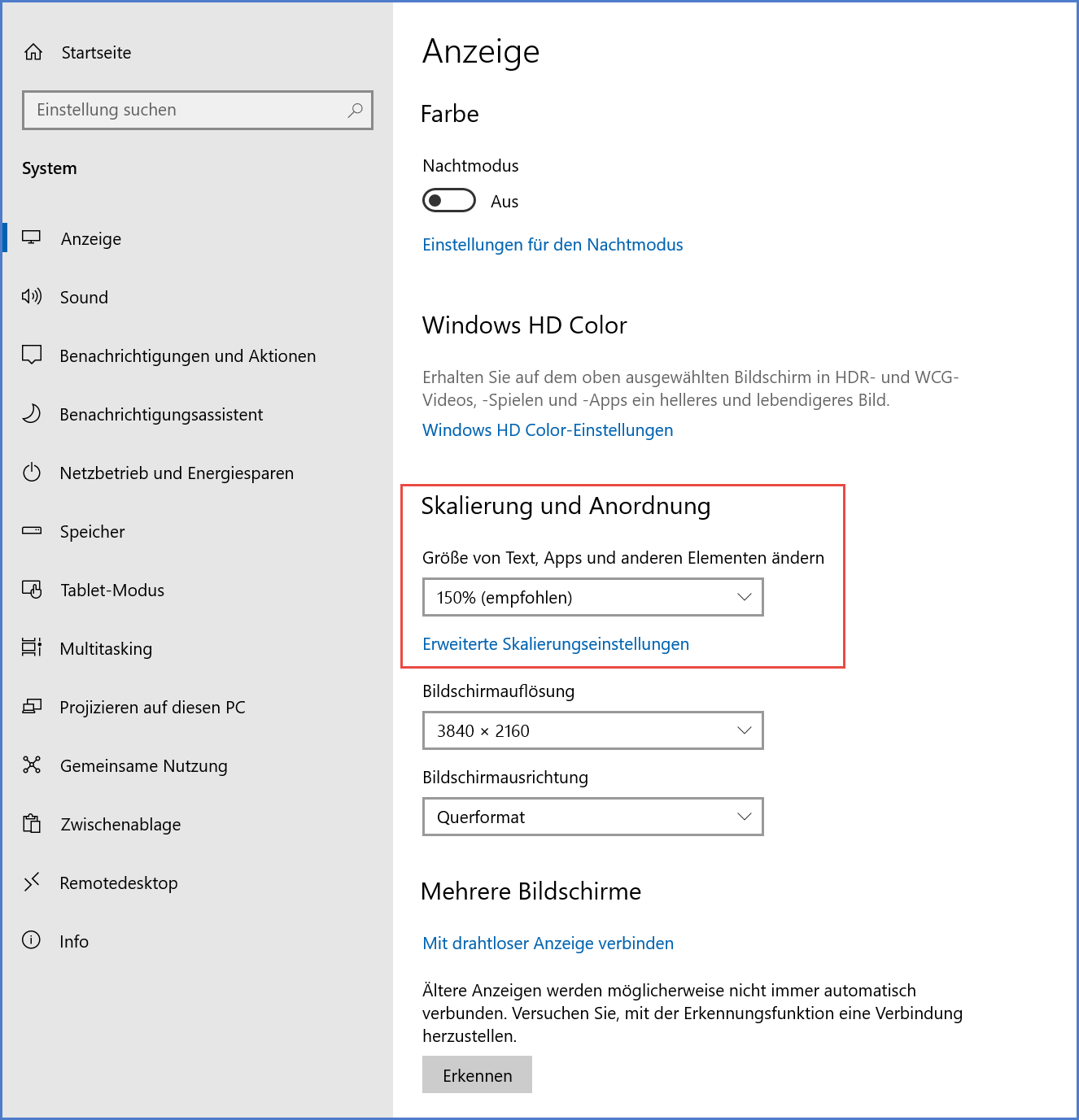Click the Tablet-Modus icon
This screenshot has height=1120, width=1079.
click(x=32, y=589)
